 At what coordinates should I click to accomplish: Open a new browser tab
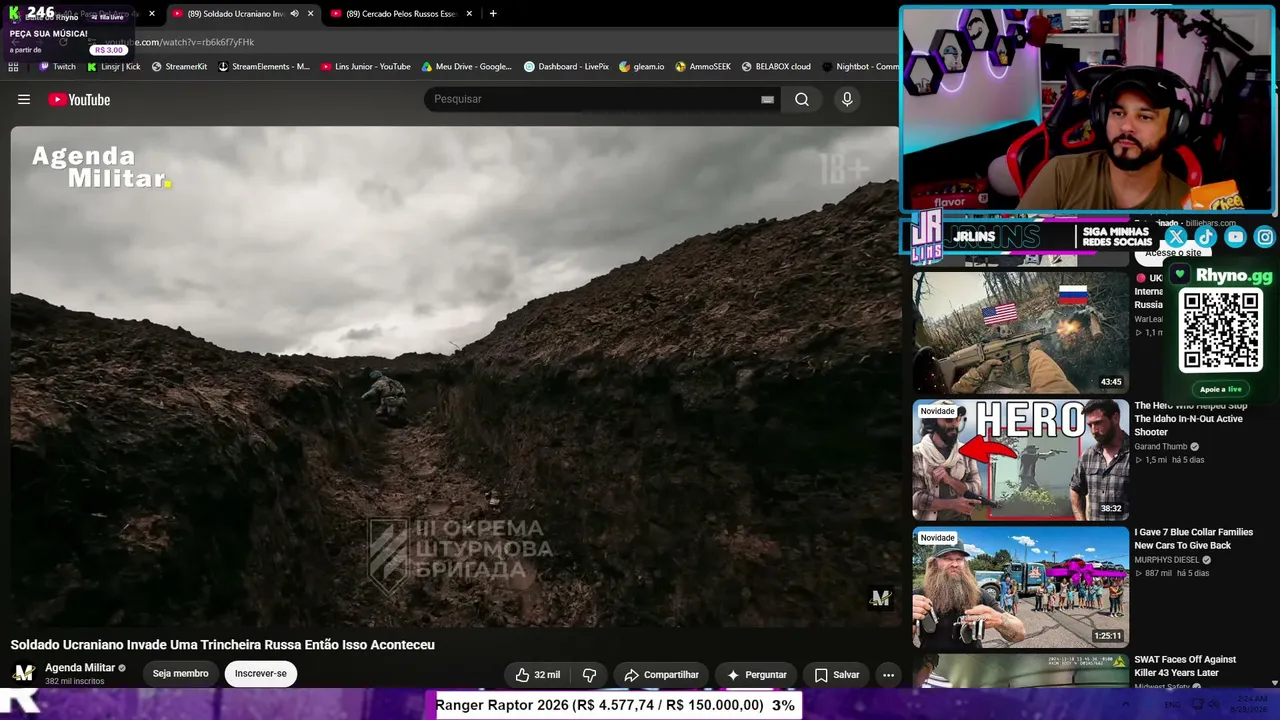coord(493,14)
